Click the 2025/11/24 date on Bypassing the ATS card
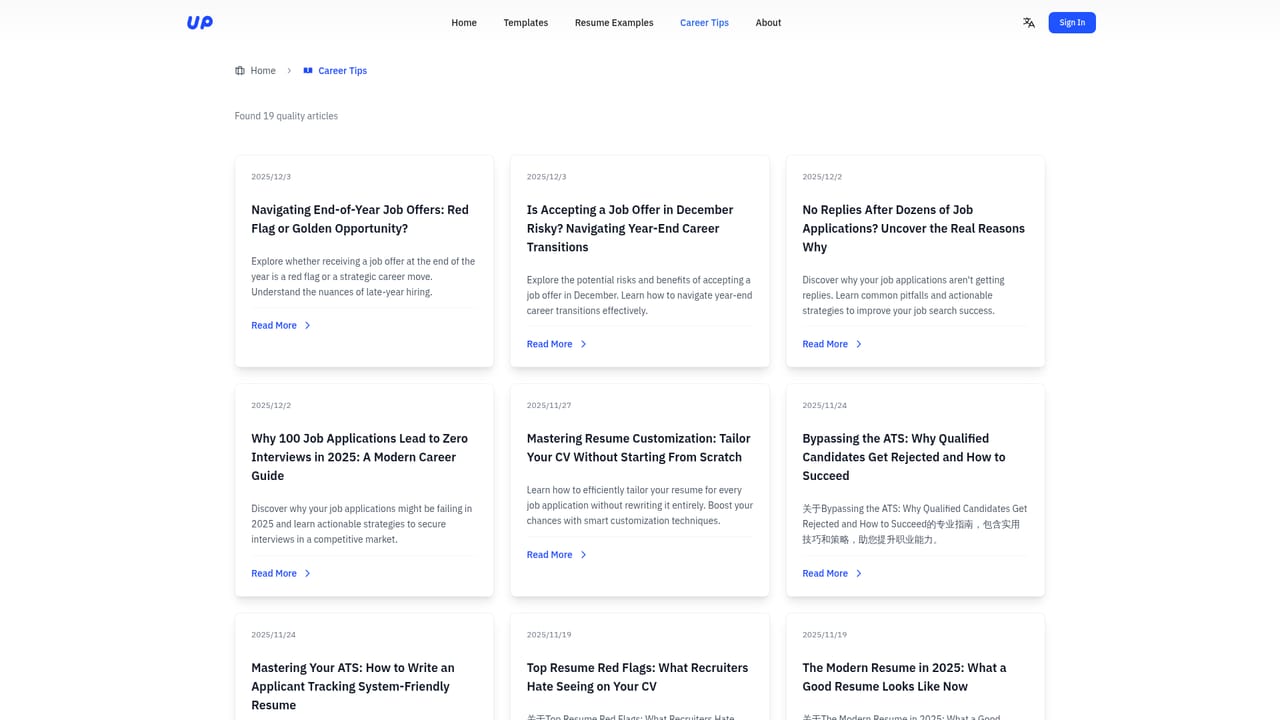Image resolution: width=1280 pixels, height=720 pixels. click(x=824, y=406)
